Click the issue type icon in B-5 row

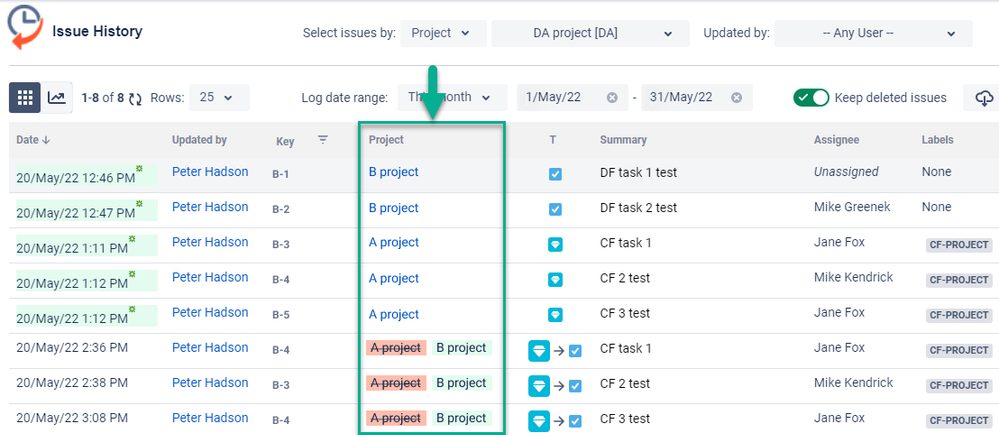click(555, 315)
